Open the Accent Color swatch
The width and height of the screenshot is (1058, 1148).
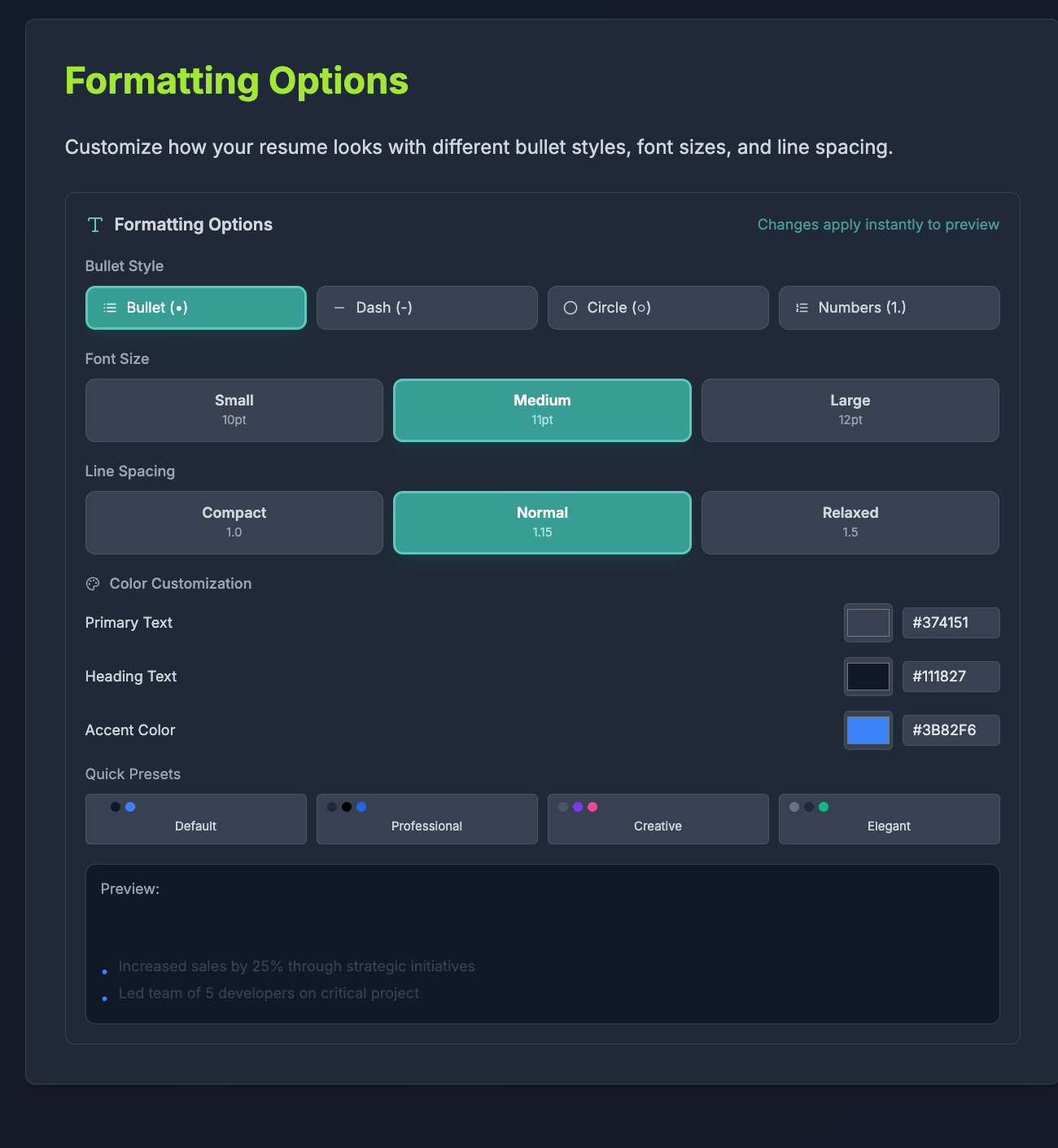pos(868,730)
